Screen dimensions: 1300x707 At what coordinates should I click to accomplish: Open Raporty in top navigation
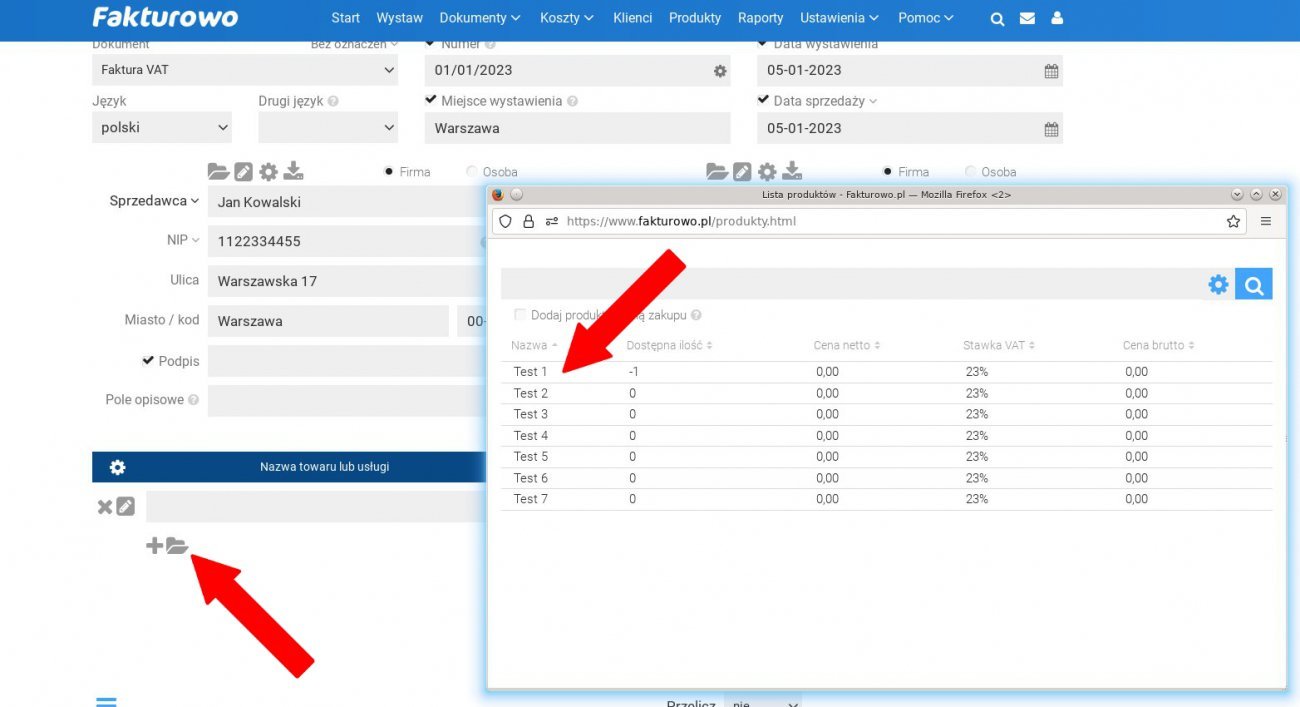click(x=761, y=18)
